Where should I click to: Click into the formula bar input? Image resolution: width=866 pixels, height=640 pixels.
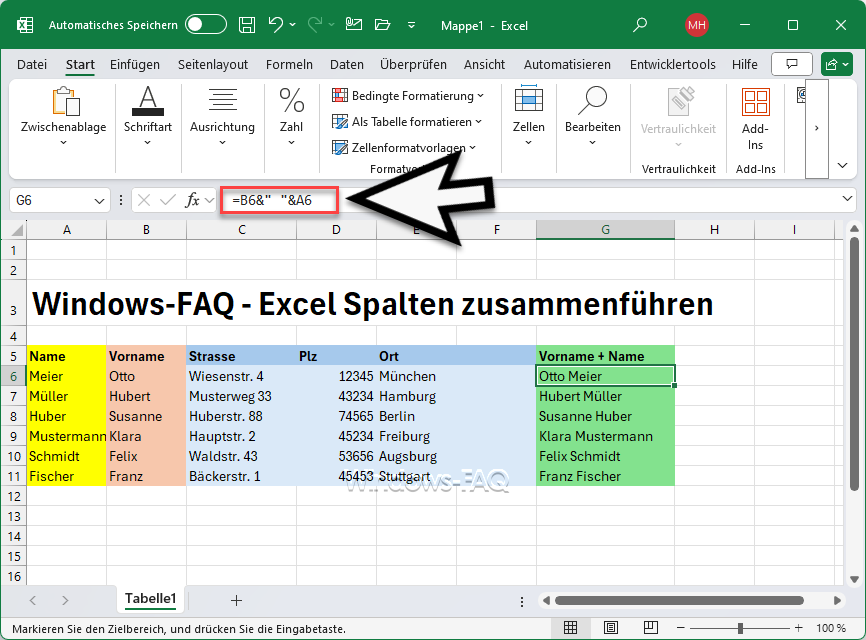[x=530, y=200]
